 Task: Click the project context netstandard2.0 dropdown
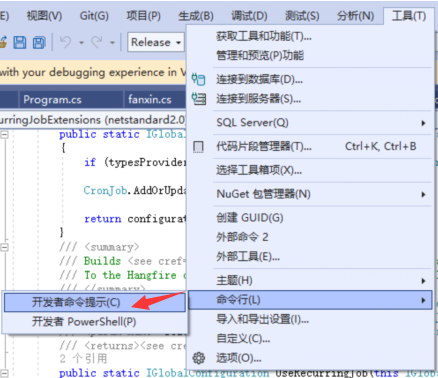coord(93,120)
